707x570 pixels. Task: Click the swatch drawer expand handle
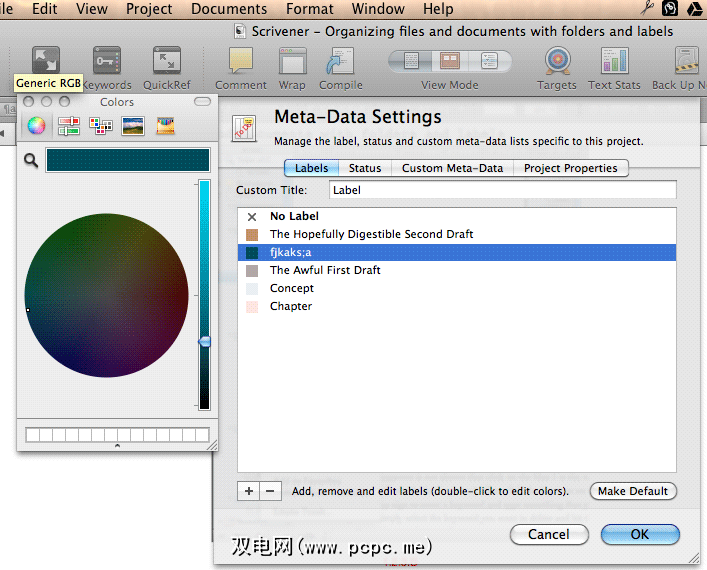117,446
